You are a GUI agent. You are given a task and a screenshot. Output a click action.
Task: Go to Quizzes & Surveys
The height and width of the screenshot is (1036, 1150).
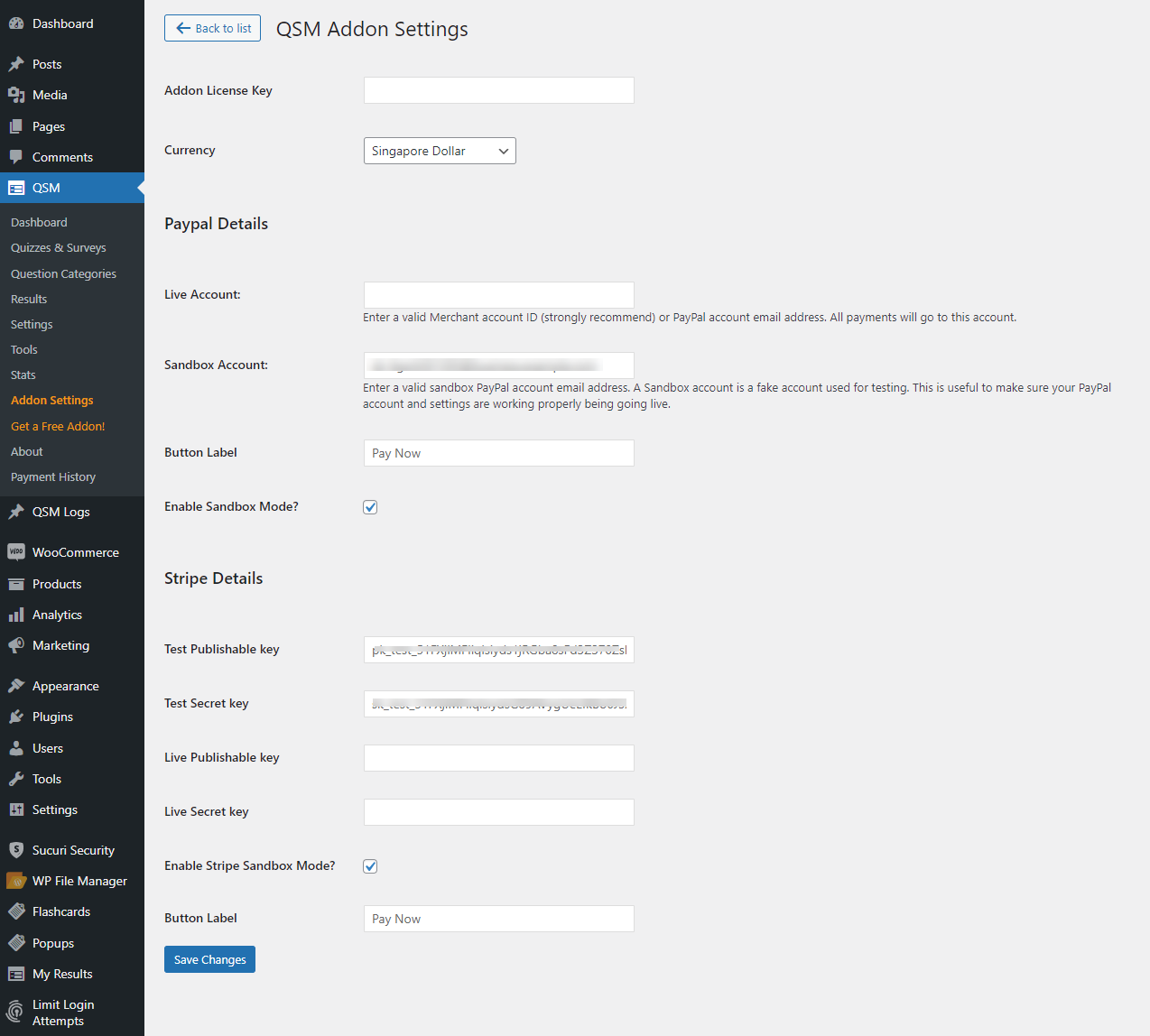pos(59,247)
